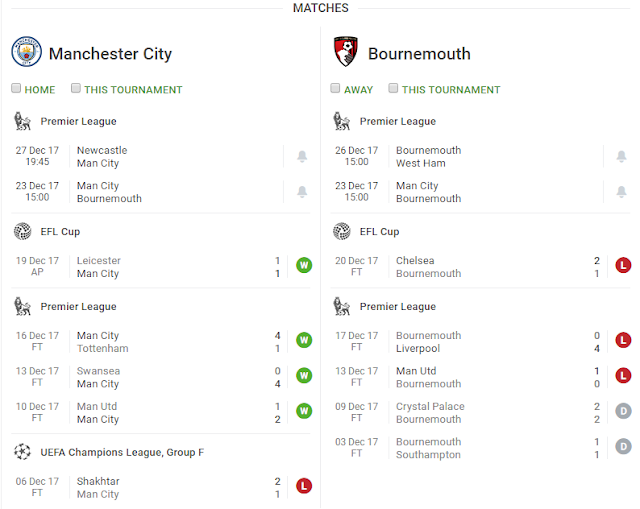Click grey D badge for Crystal Palace match
640x509 pixels.
pyautogui.click(x=623, y=412)
